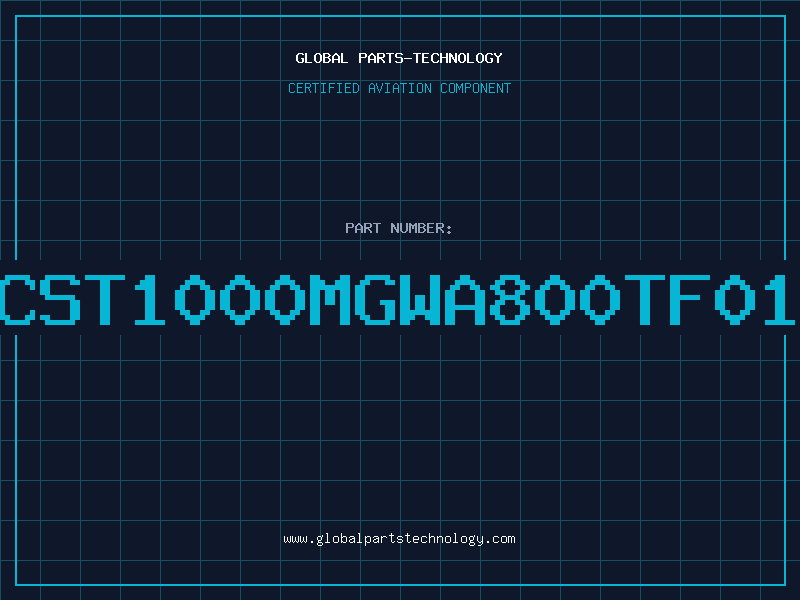Click the CERTIFIED AVIATION COMPONENT subtitle

pos(399,88)
